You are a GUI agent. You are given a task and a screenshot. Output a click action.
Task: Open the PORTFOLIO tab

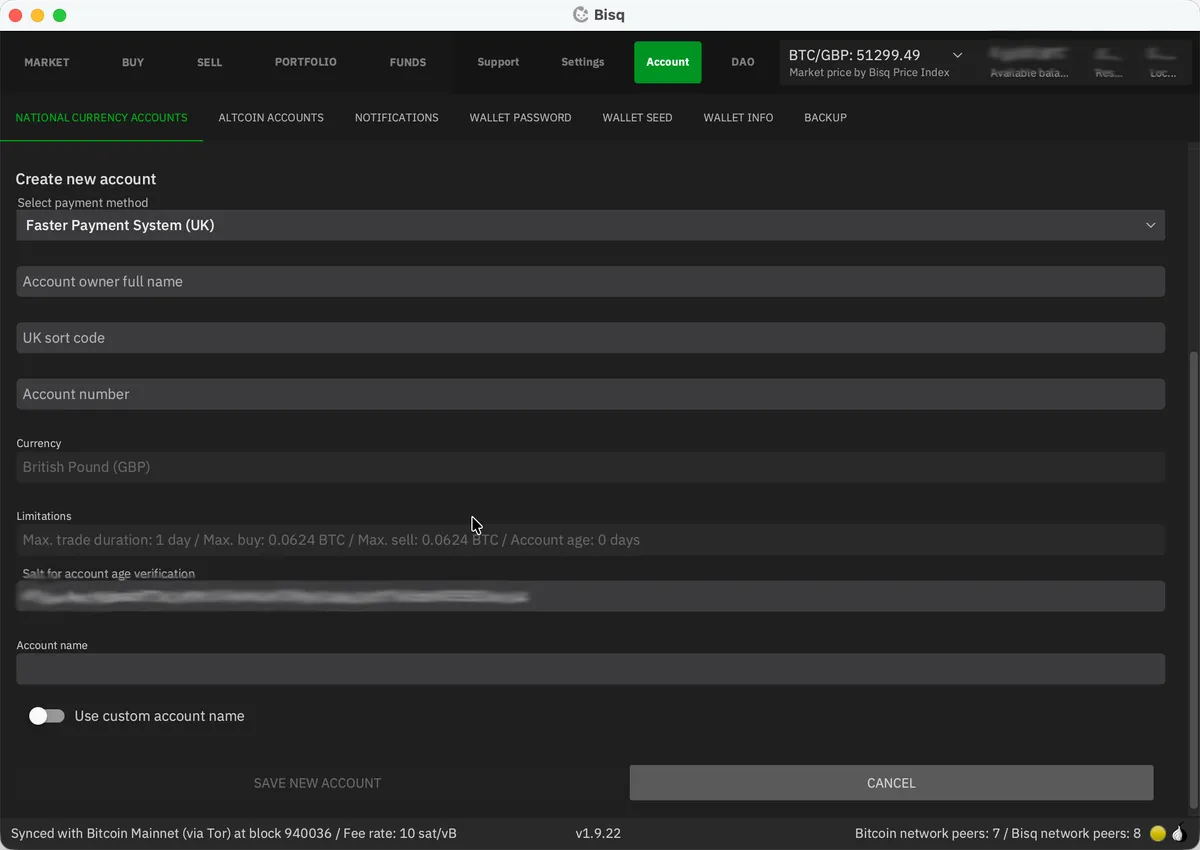305,62
